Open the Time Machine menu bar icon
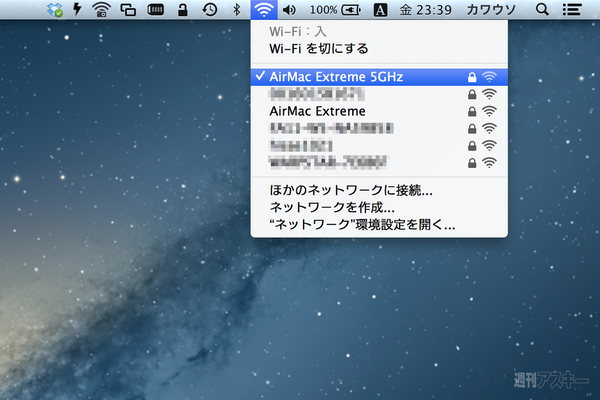 pyautogui.click(x=210, y=10)
